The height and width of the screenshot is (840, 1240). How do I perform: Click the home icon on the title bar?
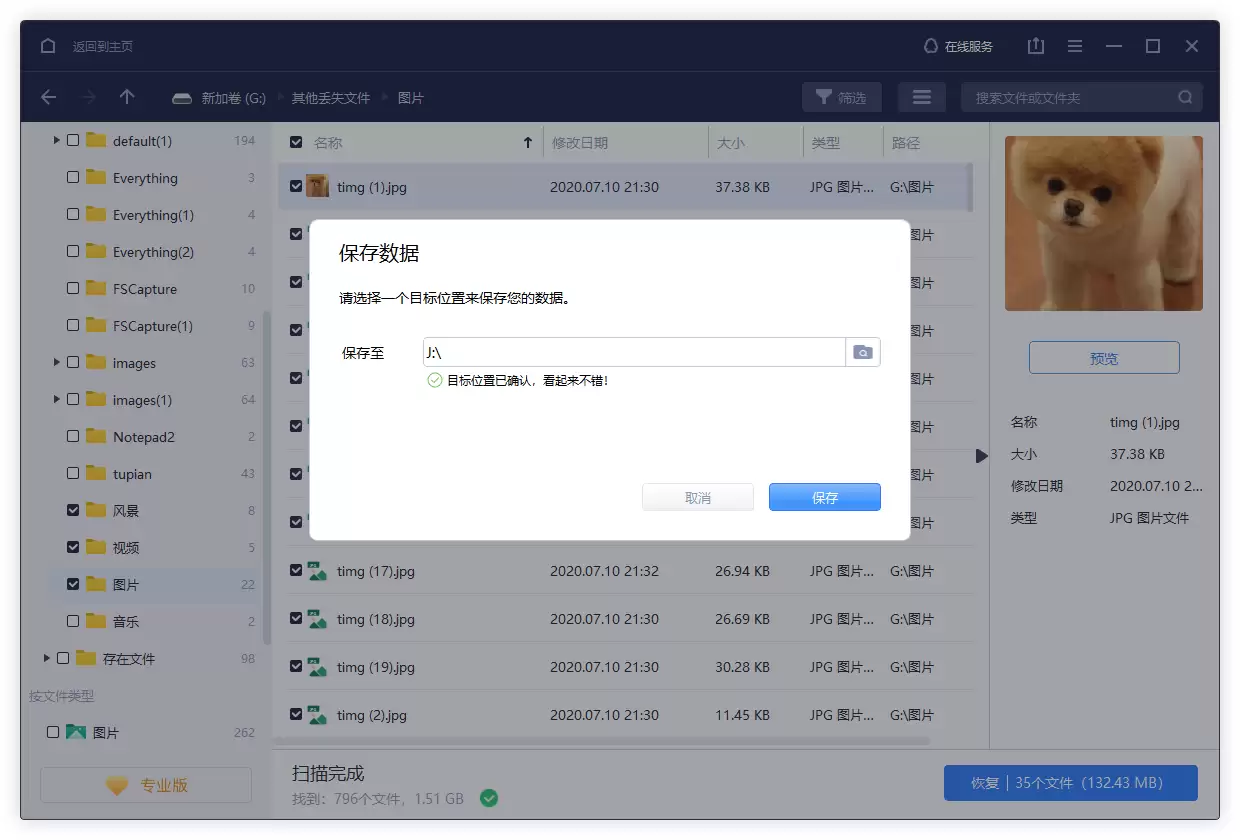coord(47,46)
